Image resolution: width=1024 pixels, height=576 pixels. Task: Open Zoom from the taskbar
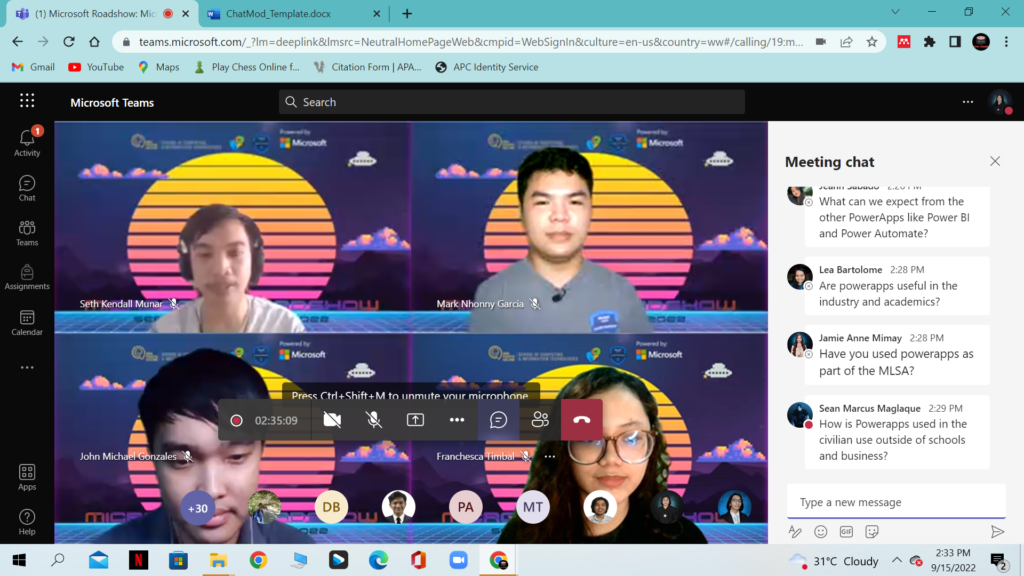point(458,560)
